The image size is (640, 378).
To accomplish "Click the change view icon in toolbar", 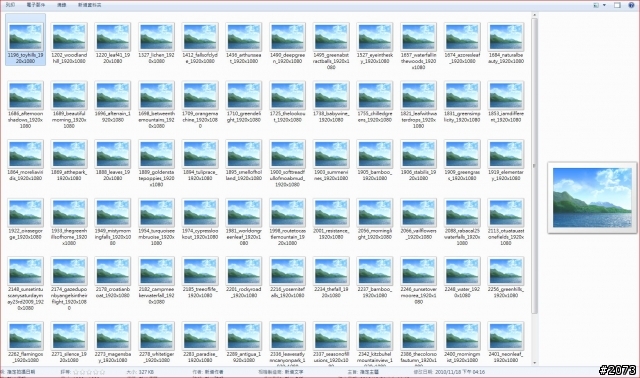I will (x=596, y=5).
